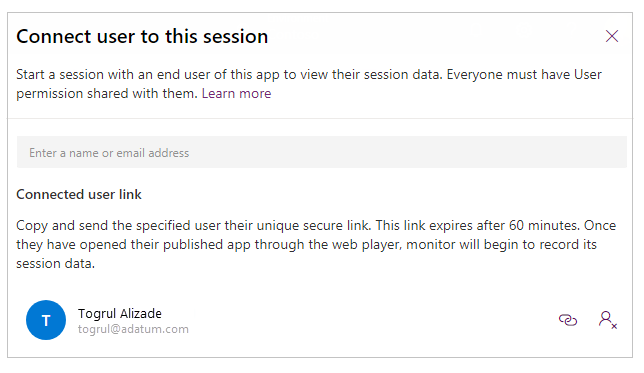Viewport: 644px width, 373px height.
Task: Click the Start a session description text
Action: 309,84
